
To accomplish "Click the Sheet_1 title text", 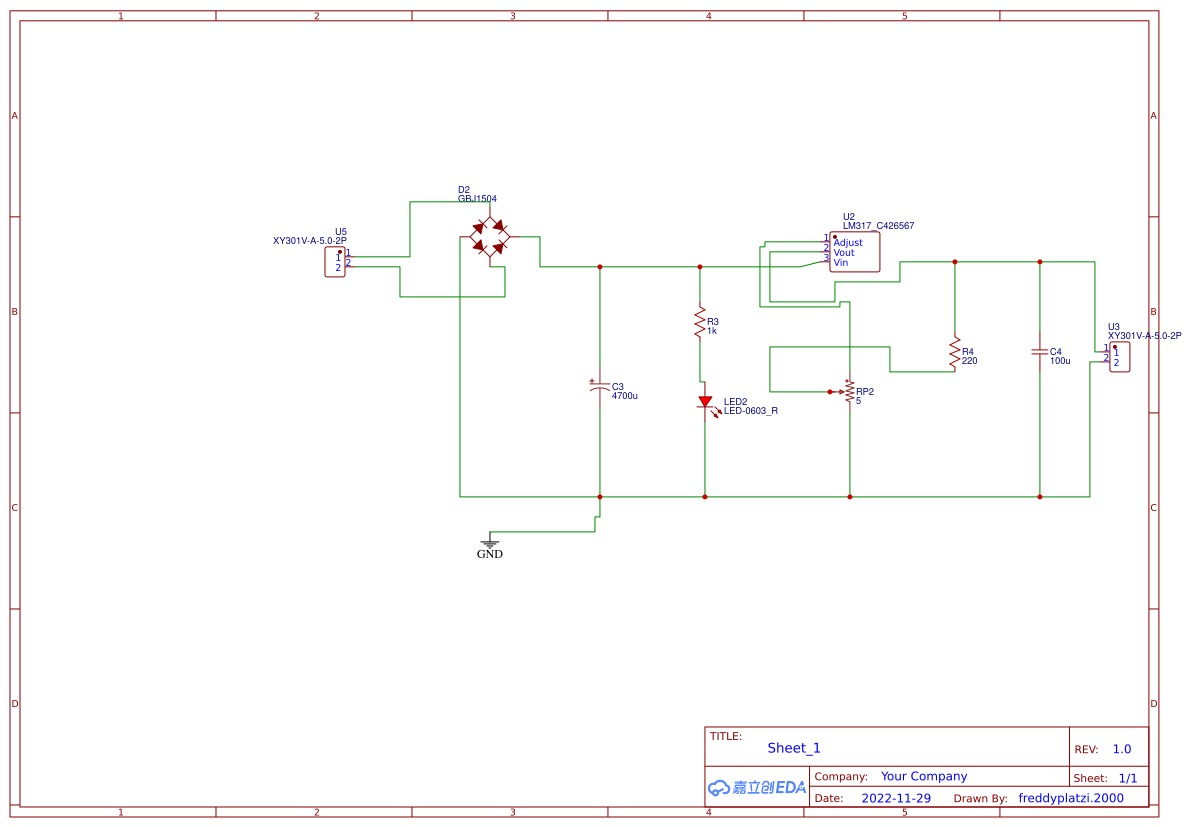I will [x=793, y=747].
